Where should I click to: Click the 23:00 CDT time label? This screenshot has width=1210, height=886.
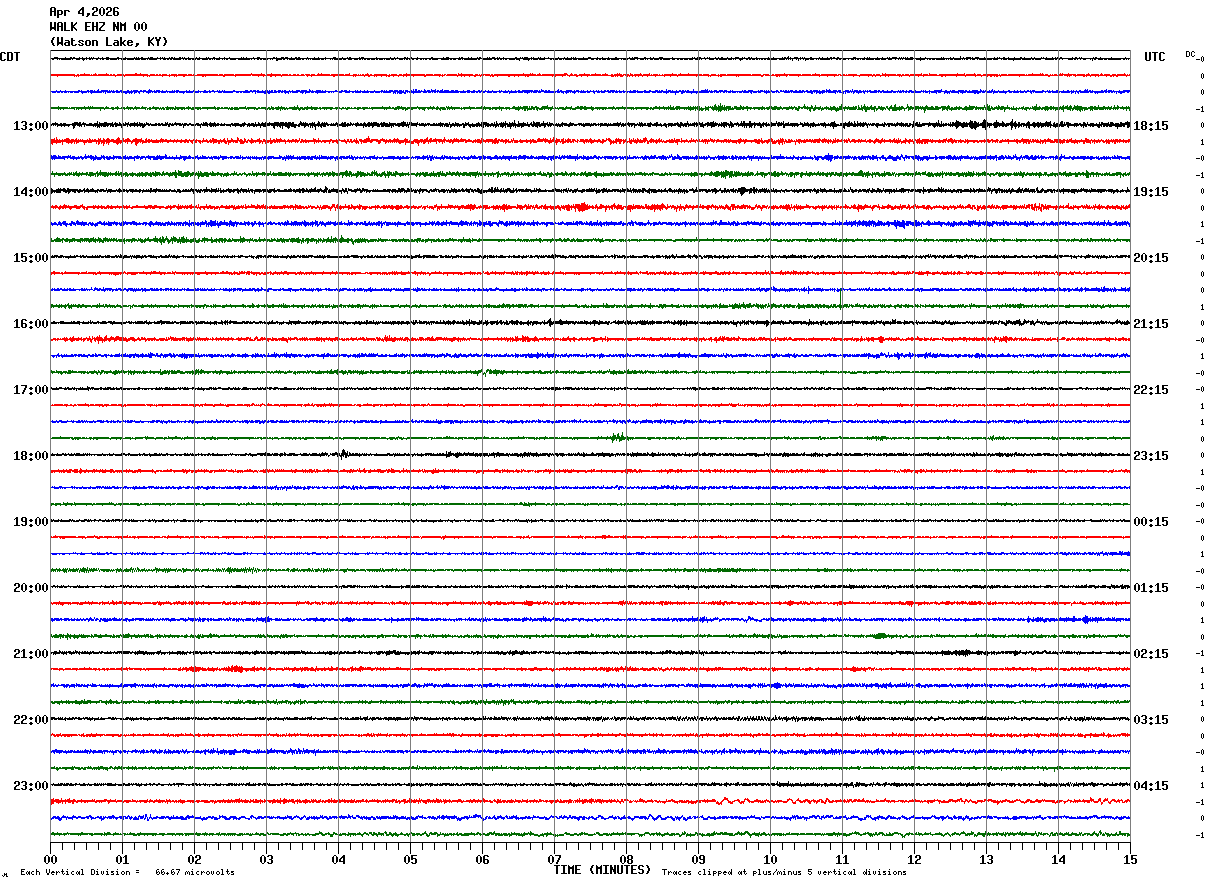click(31, 786)
